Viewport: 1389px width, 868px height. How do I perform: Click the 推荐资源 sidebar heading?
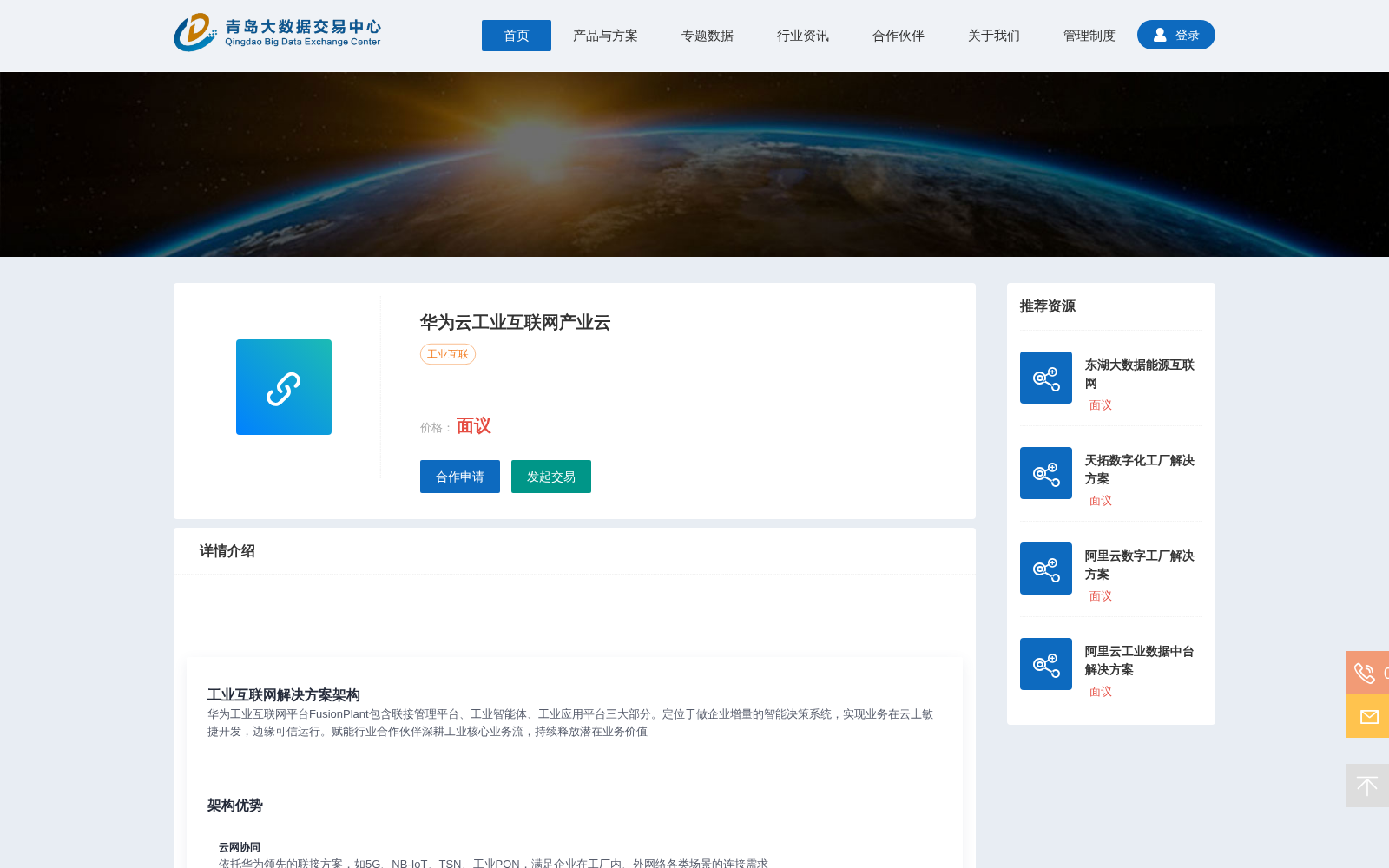click(1048, 306)
